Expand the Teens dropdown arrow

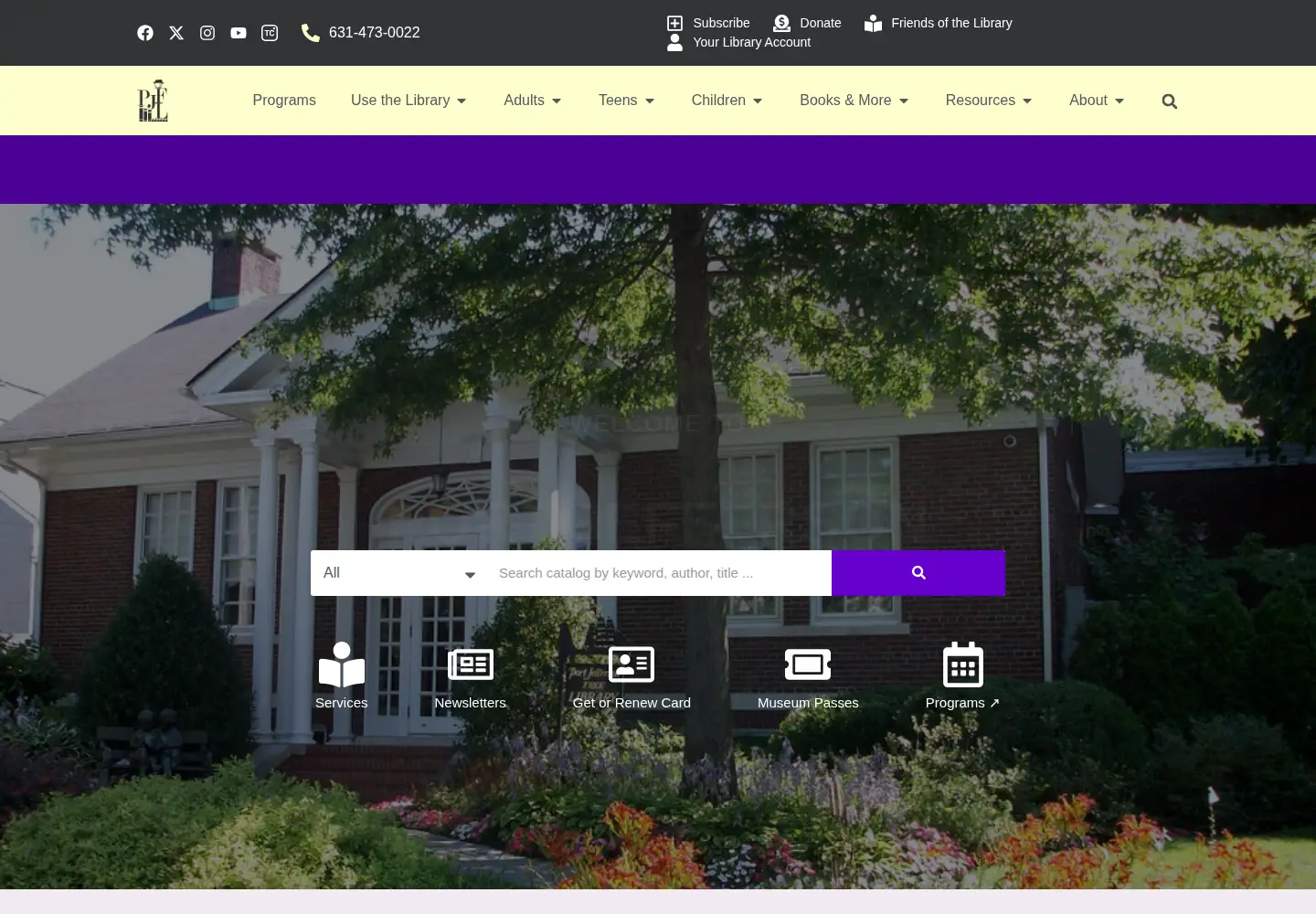coord(650,101)
